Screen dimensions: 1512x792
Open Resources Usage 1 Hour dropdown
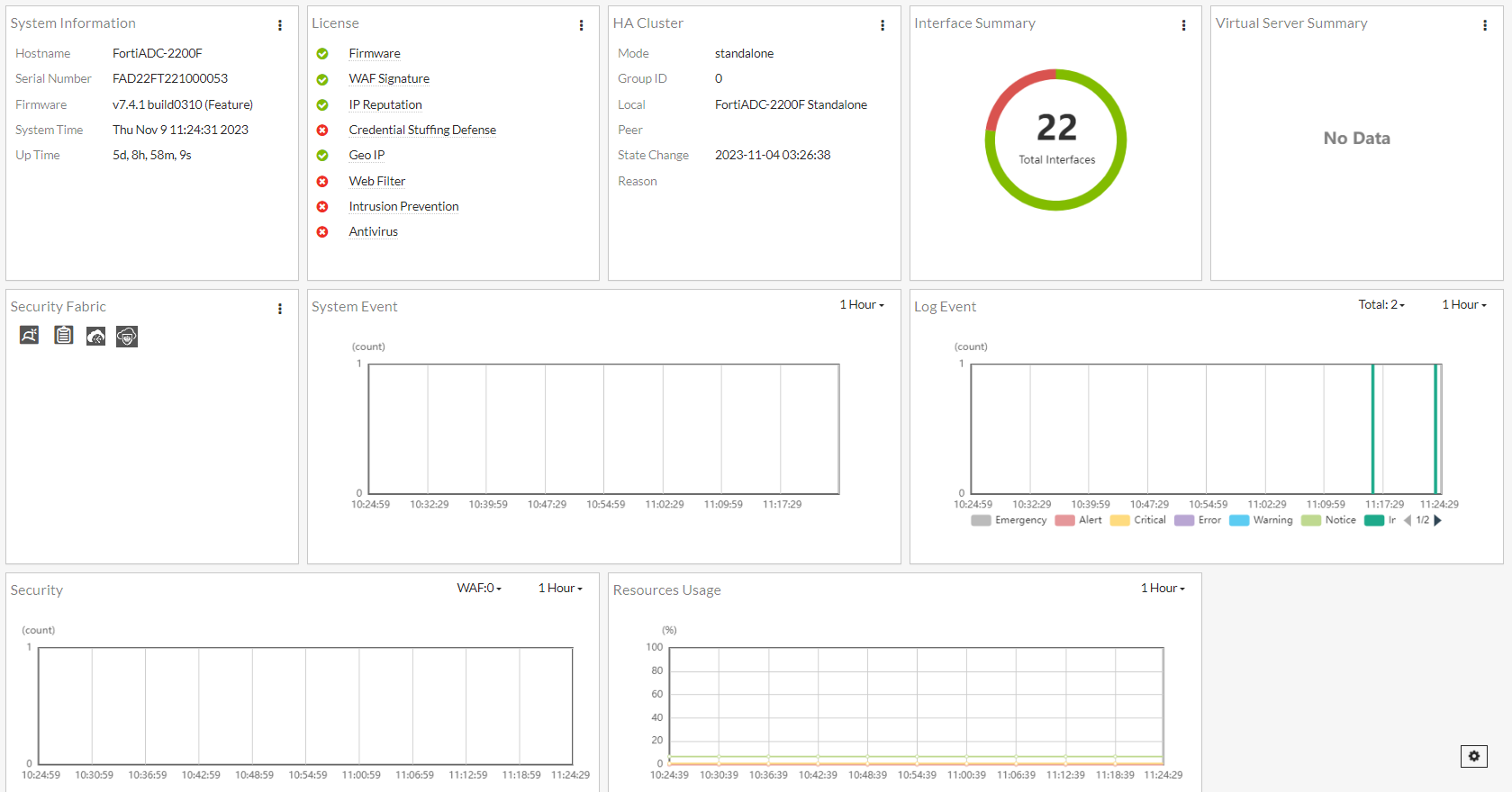click(1163, 589)
